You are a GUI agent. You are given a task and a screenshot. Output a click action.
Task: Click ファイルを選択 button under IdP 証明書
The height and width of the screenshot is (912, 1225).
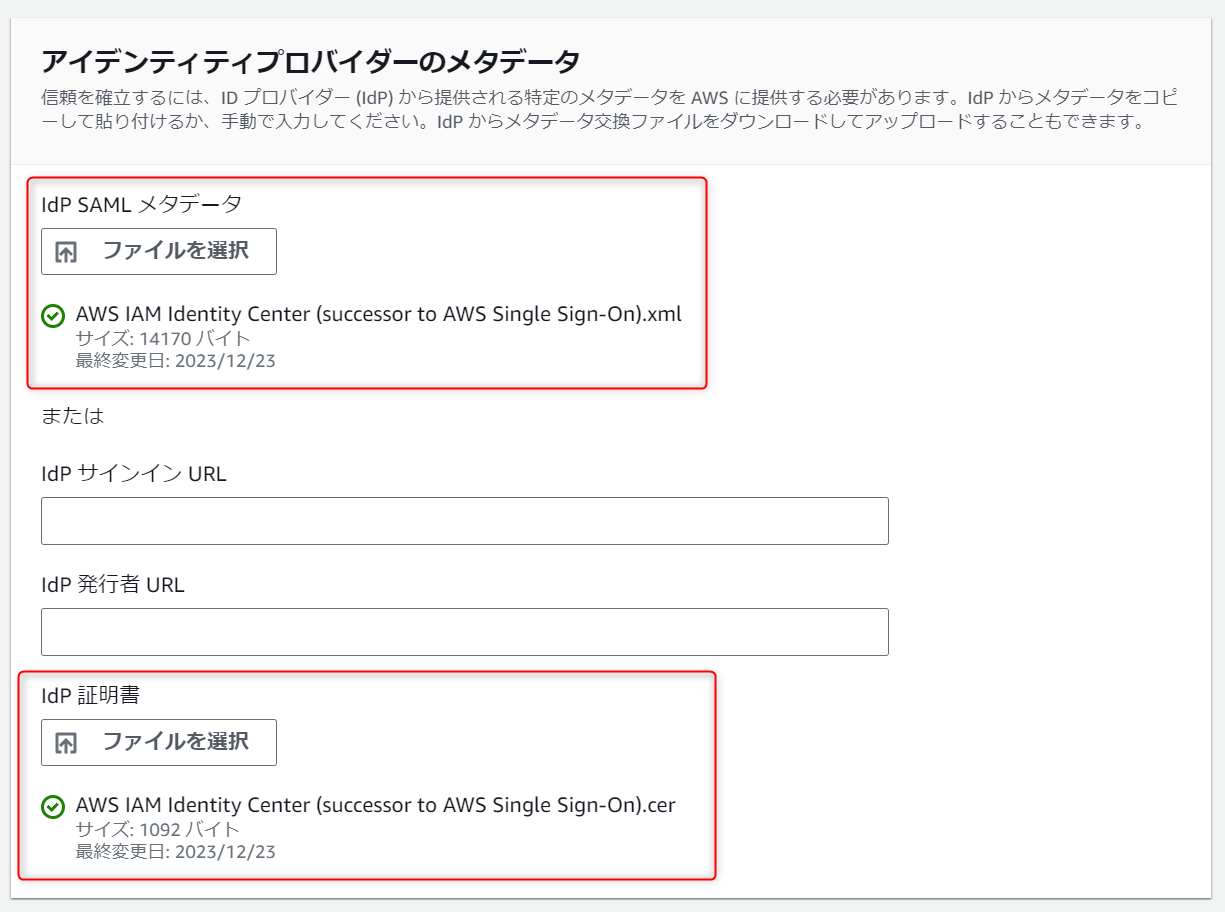[159, 742]
